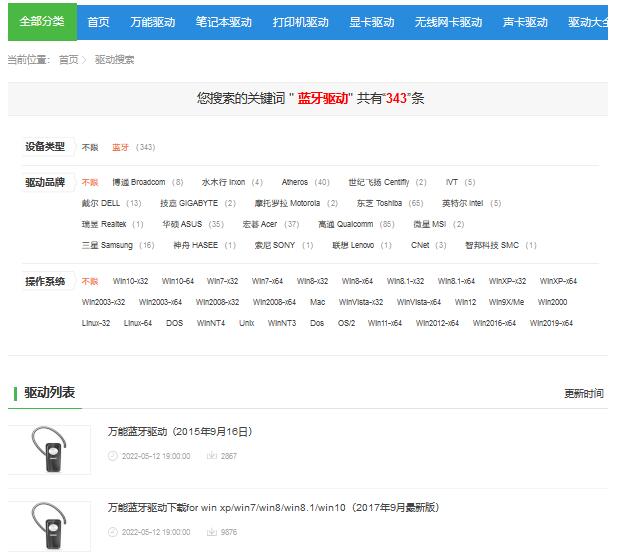The height and width of the screenshot is (559, 628).
Task: Click clock date icon of second driver
Action: click(113, 532)
